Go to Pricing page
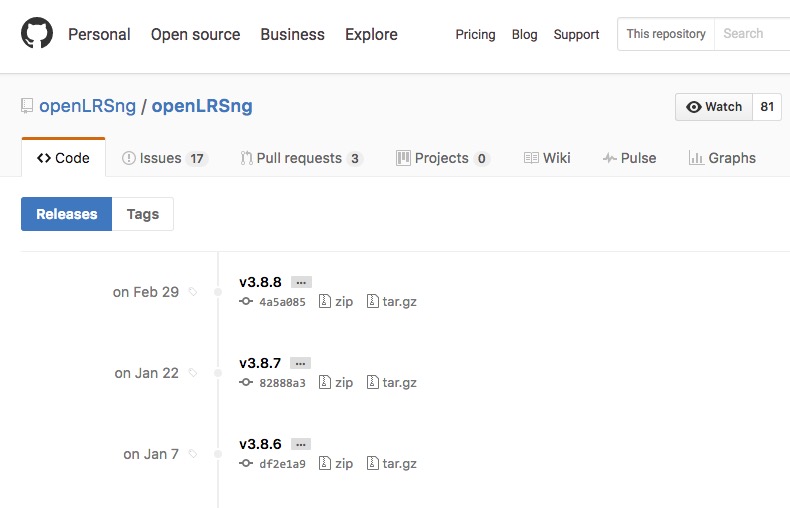The height and width of the screenshot is (508, 790). coord(475,34)
